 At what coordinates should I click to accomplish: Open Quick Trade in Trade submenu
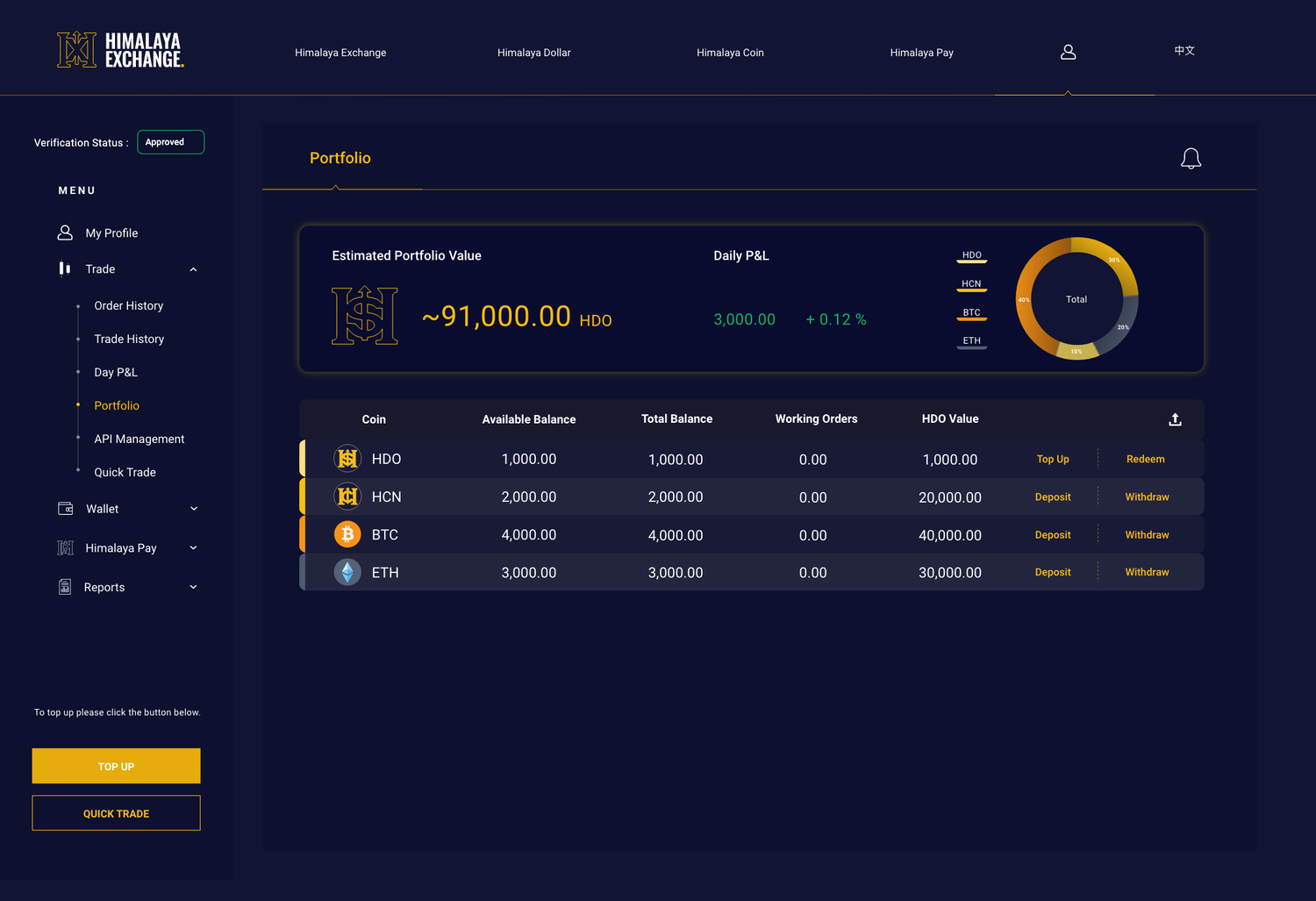[125, 473]
